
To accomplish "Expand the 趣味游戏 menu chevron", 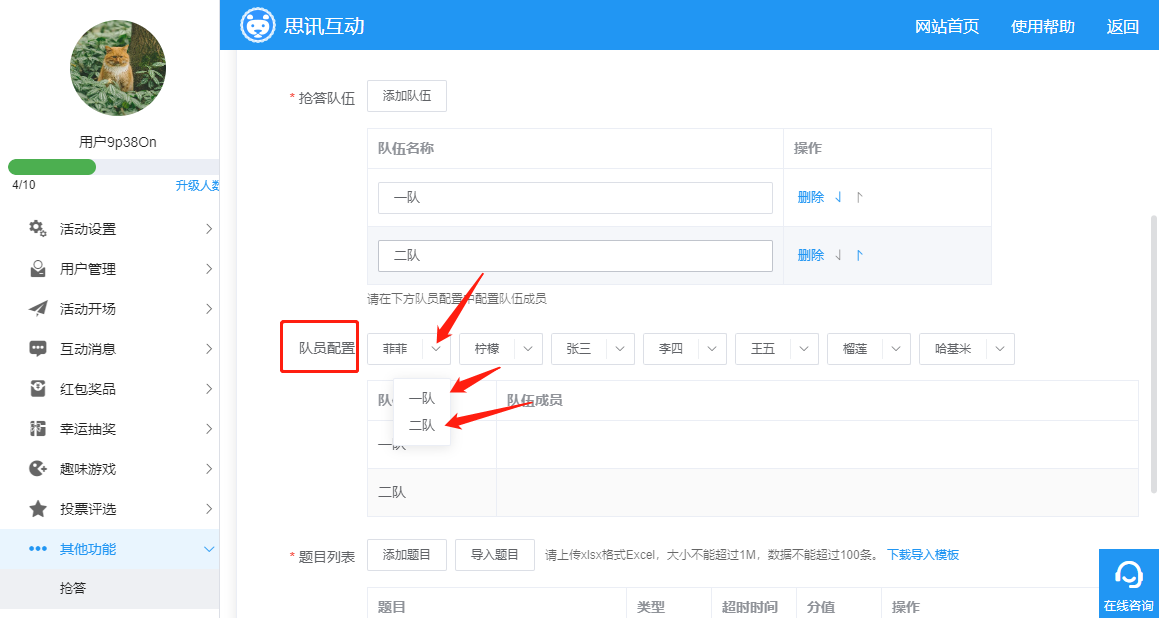I will tap(209, 469).
